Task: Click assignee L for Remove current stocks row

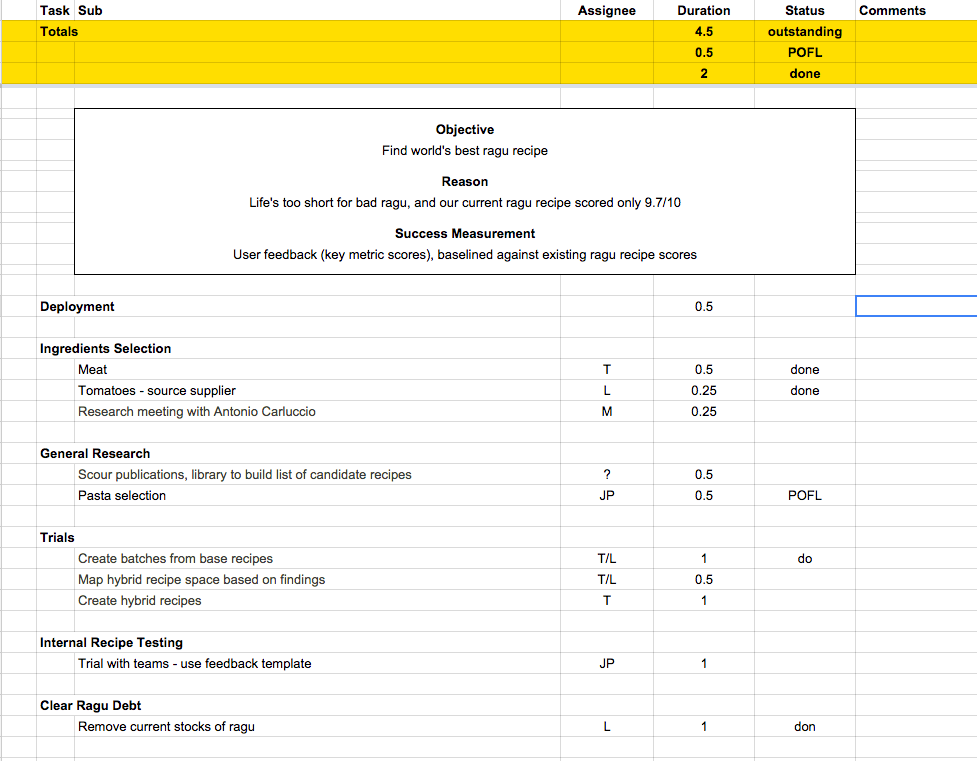Action: click(x=606, y=727)
